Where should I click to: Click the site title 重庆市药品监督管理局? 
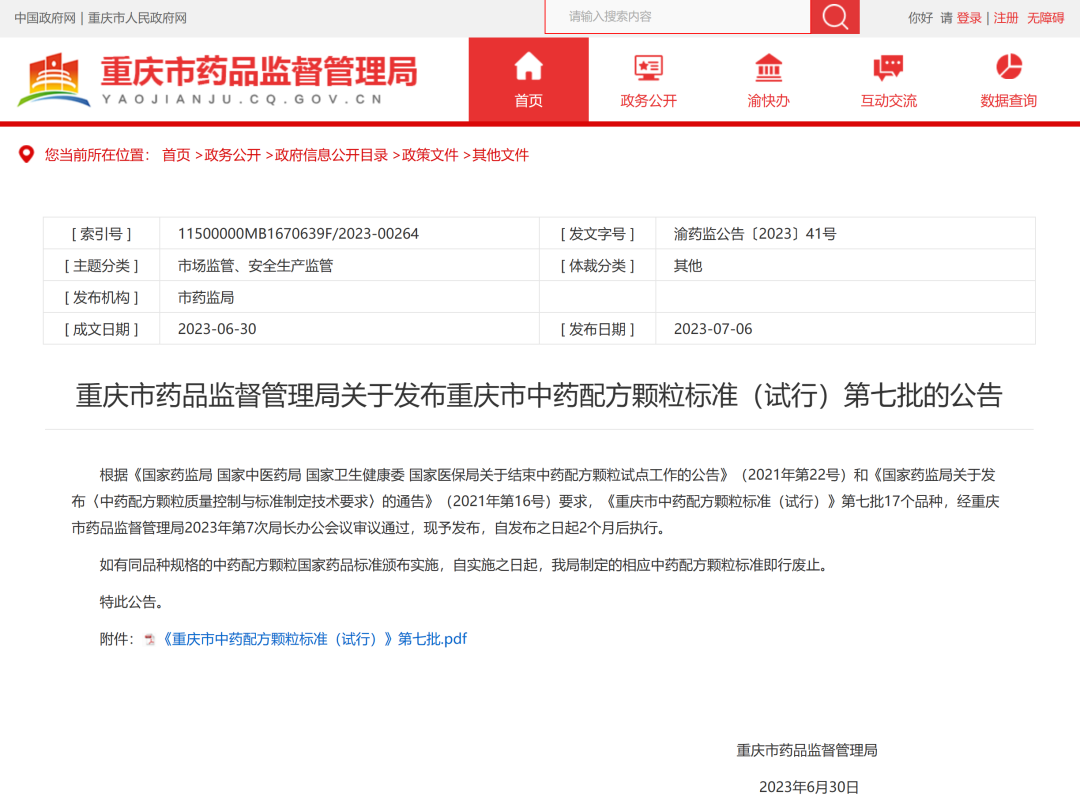tap(259, 72)
